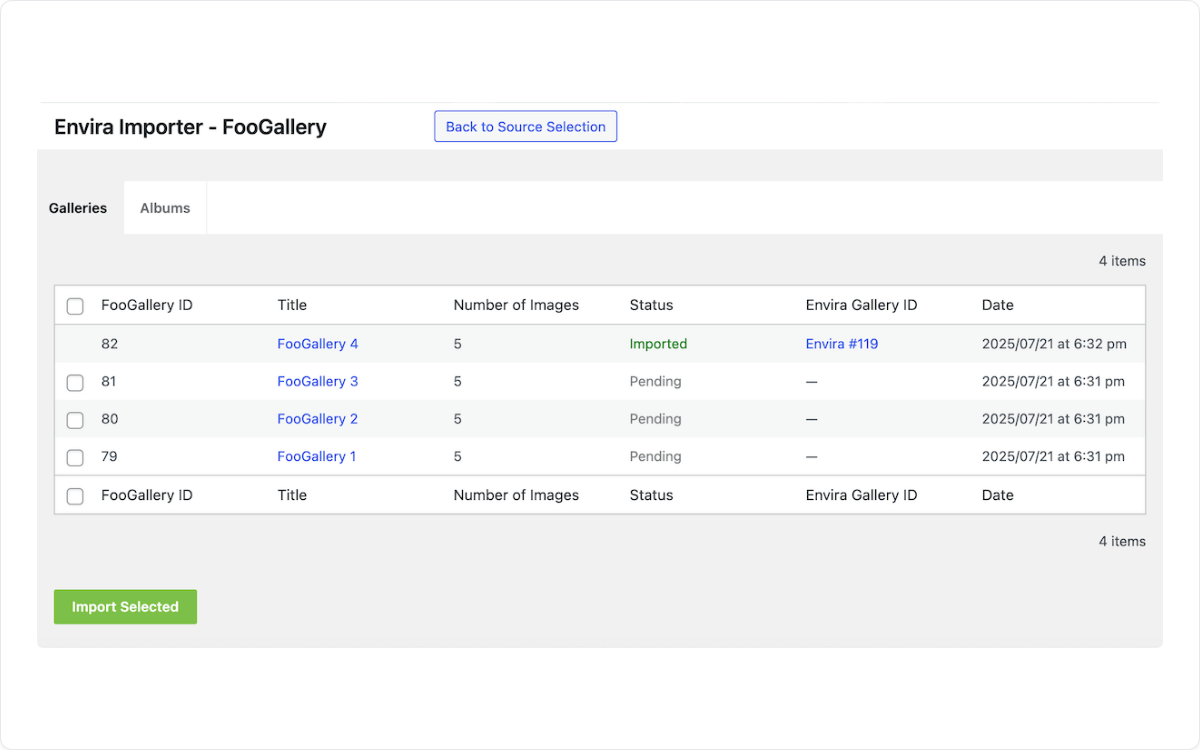Click the Title header in table footer
The image size is (1200, 750).
292,495
